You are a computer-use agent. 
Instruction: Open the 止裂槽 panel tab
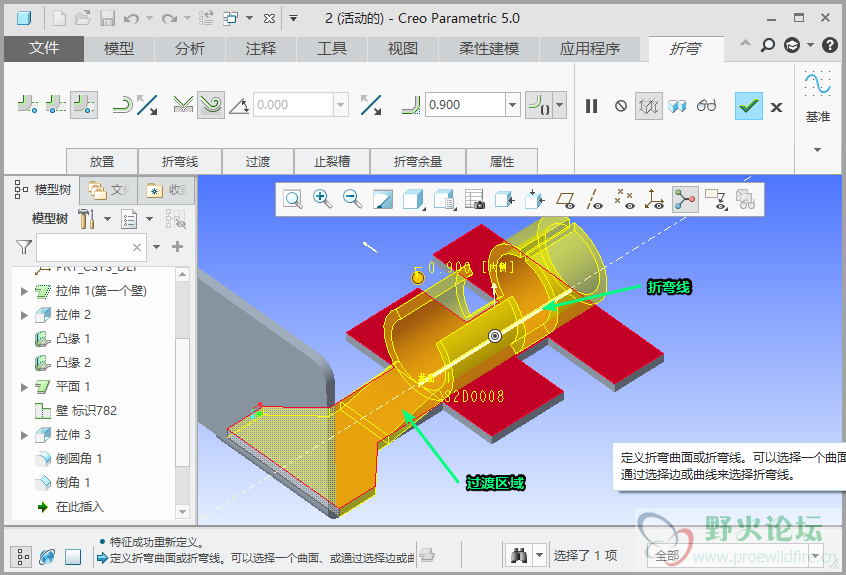tap(332, 161)
